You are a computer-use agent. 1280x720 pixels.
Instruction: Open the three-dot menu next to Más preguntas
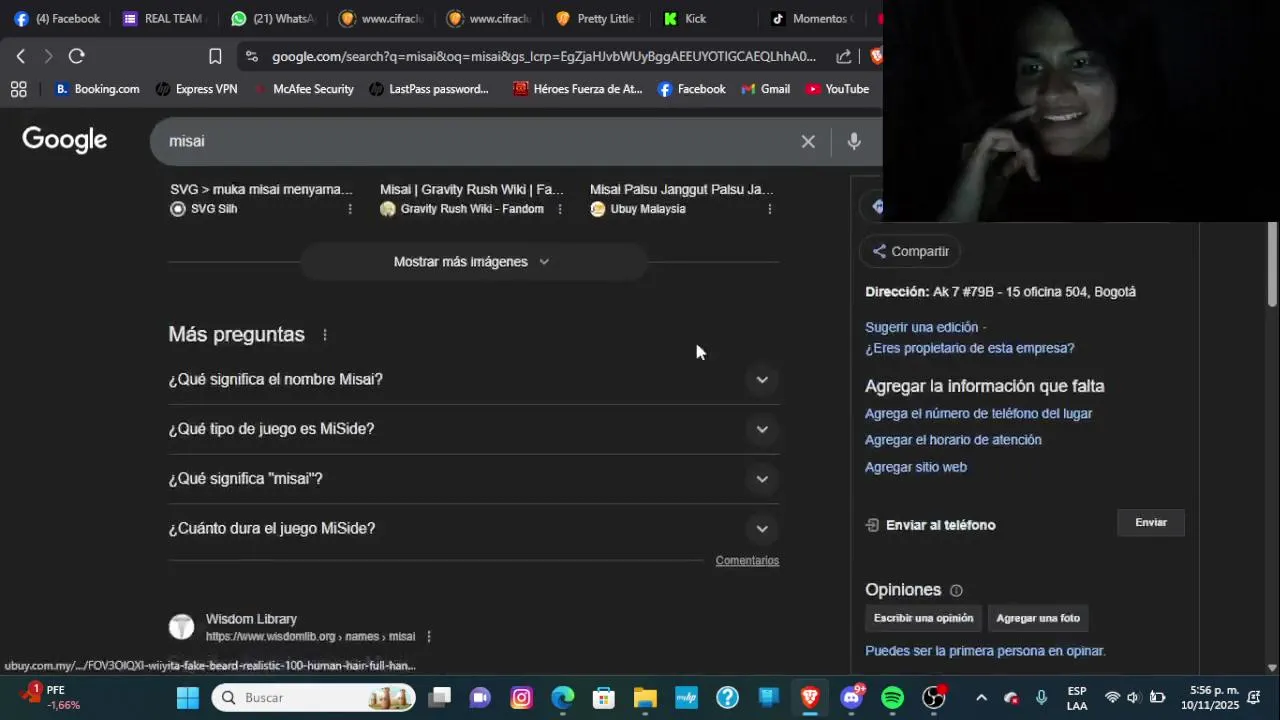325,335
